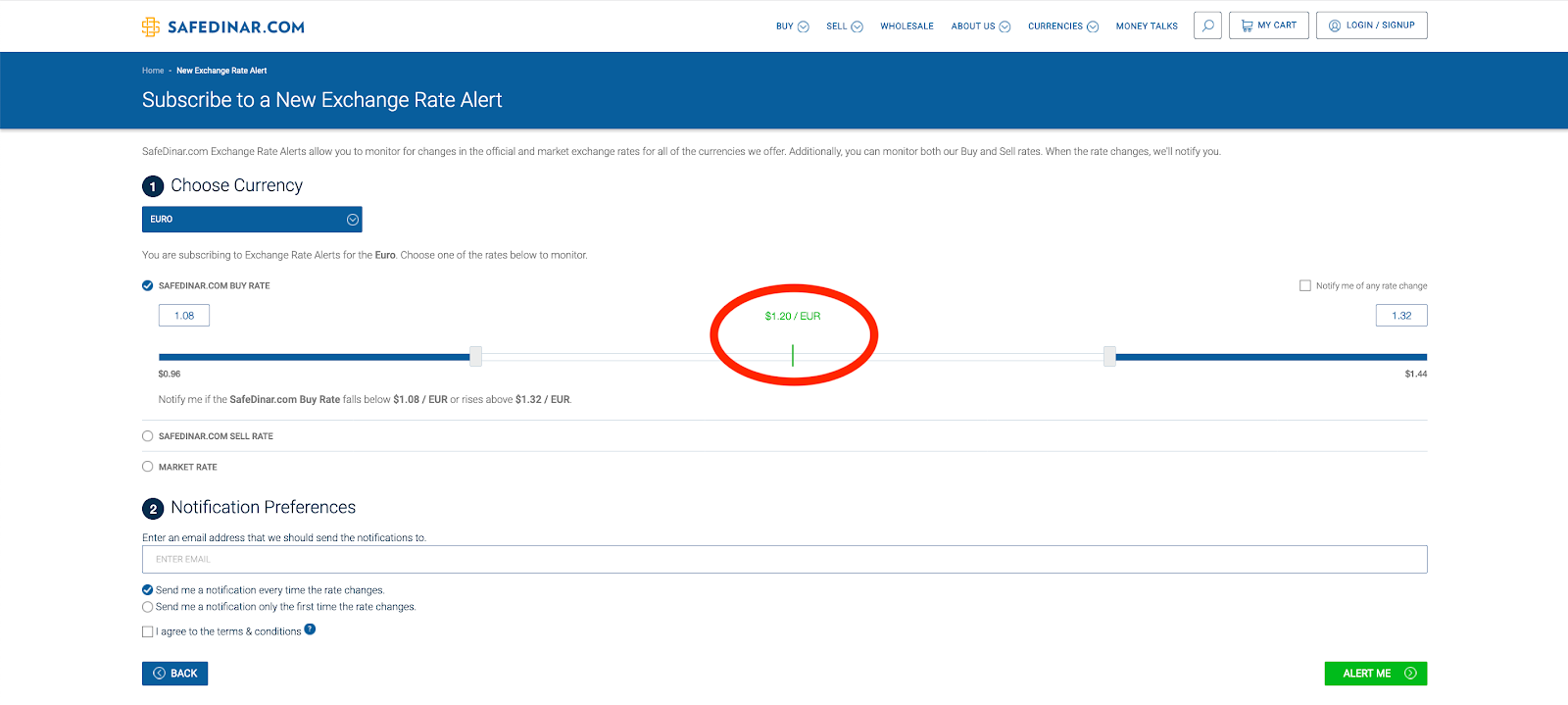Select Market Rate option

(x=148, y=467)
